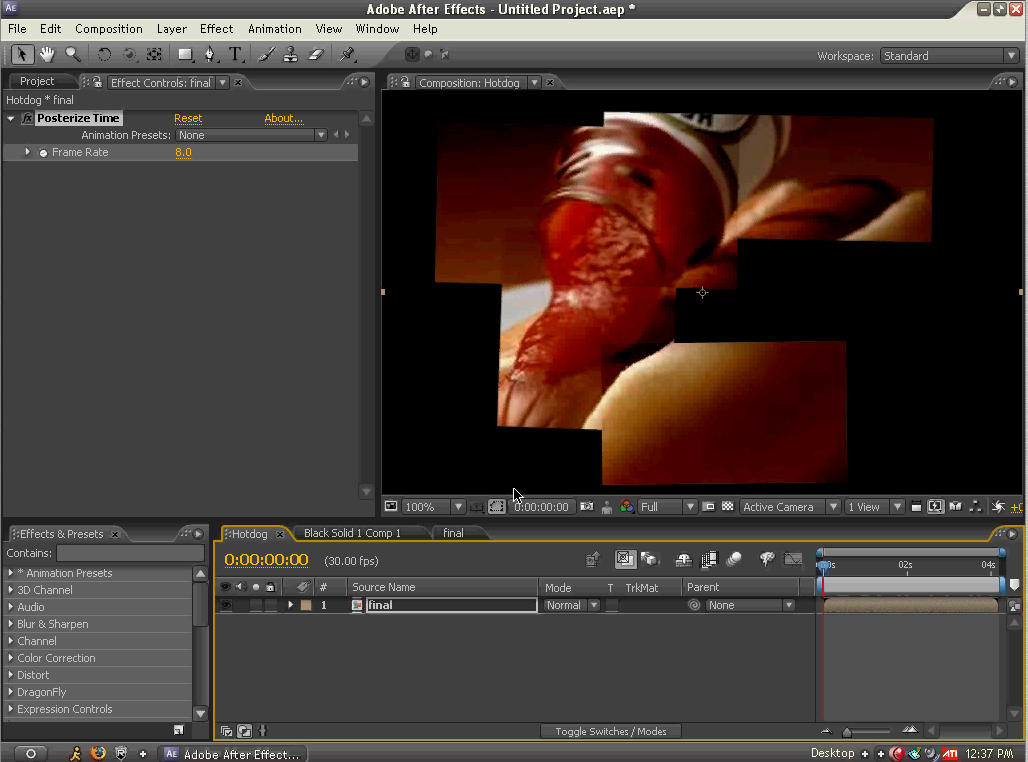Viewport: 1028px width, 762px height.
Task: Select the Brush tool
Action: pos(266,54)
